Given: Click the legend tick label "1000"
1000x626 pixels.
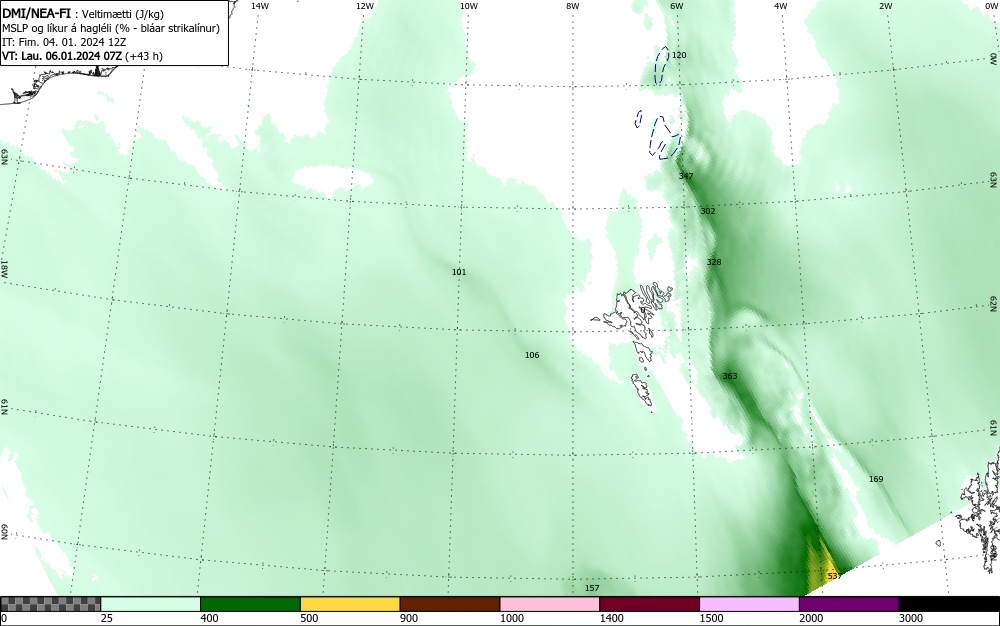Looking at the screenshot, I should click(511, 618).
